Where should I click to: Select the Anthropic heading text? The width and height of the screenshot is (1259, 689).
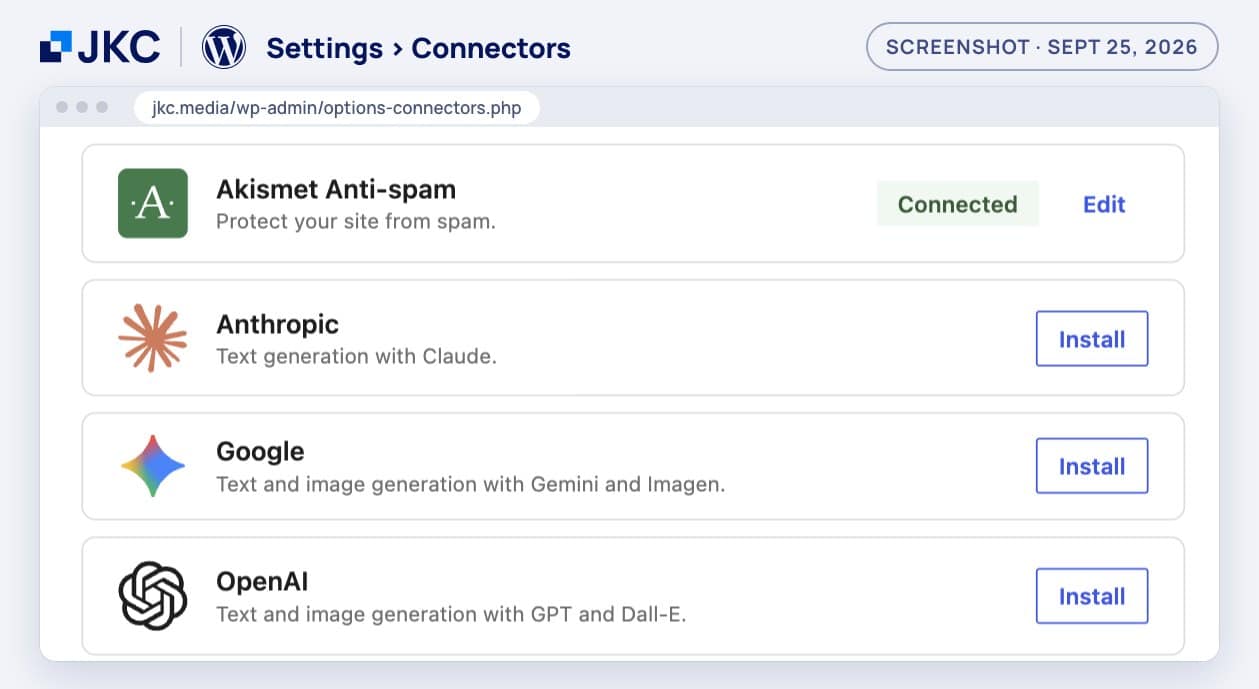(x=277, y=324)
